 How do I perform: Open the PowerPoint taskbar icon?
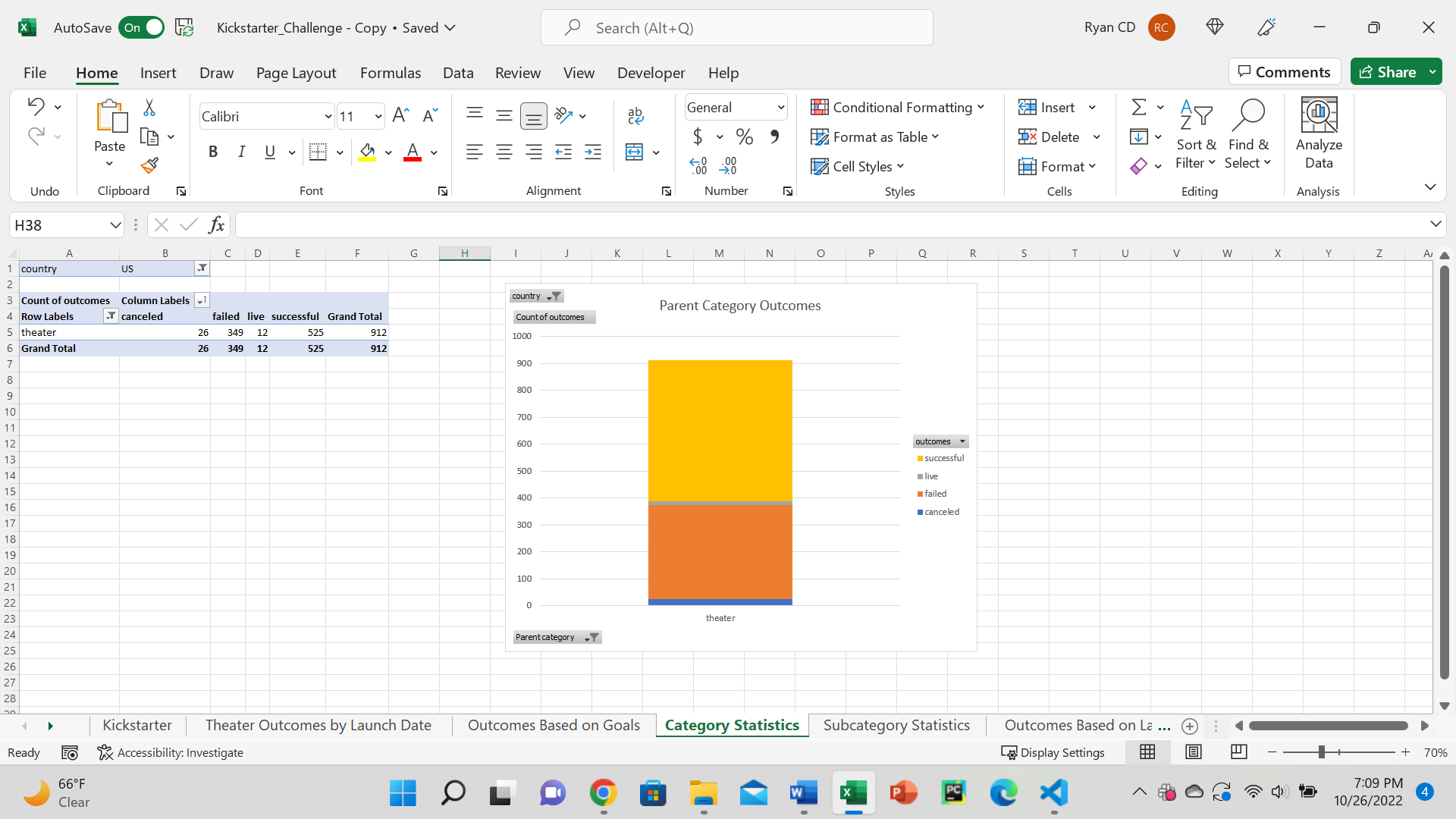click(x=902, y=793)
